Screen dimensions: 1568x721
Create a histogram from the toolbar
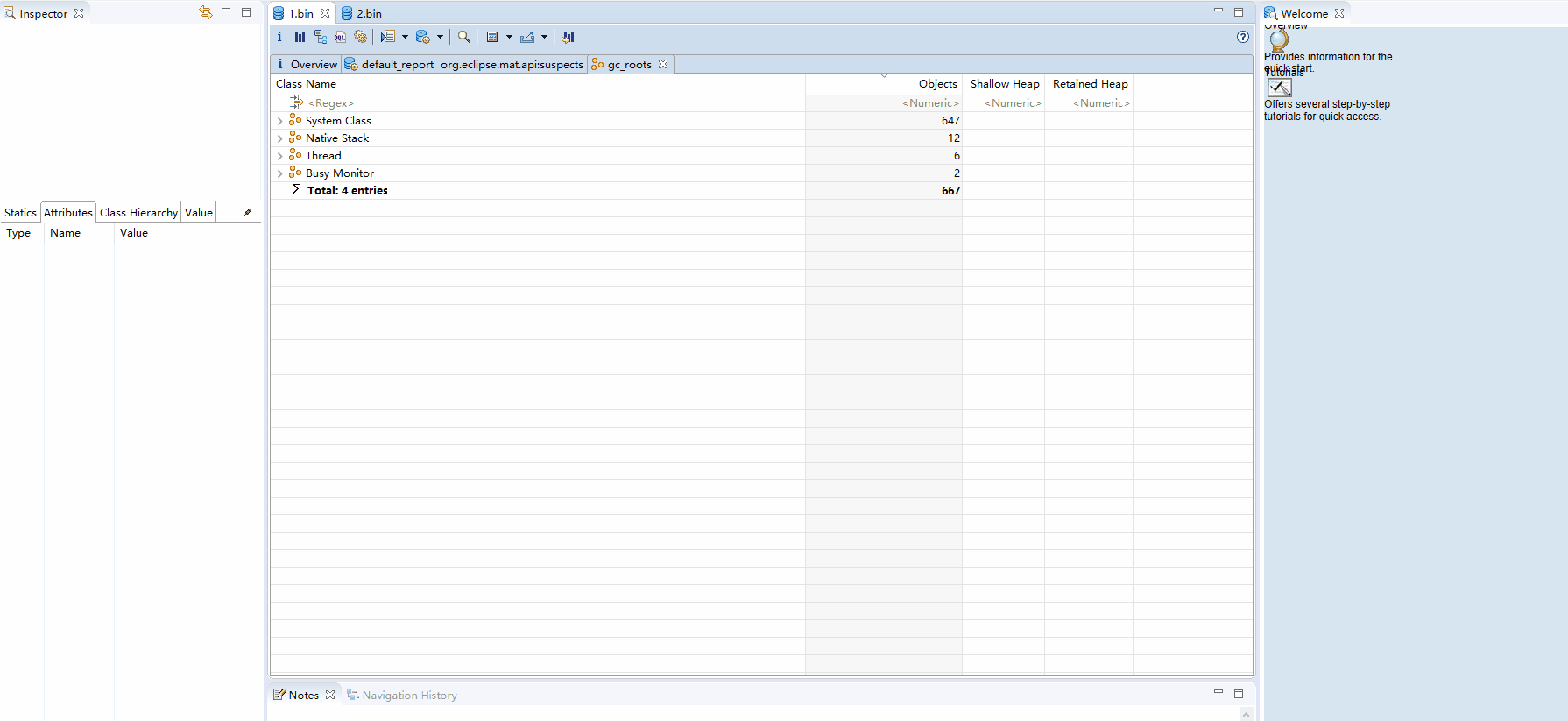[x=300, y=37]
